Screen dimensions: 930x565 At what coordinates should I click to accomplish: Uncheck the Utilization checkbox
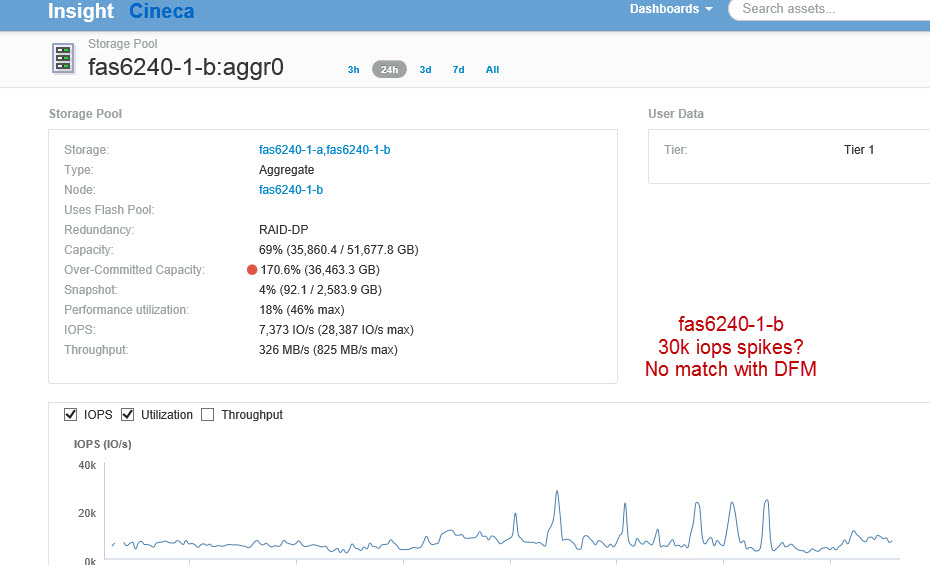click(x=128, y=414)
